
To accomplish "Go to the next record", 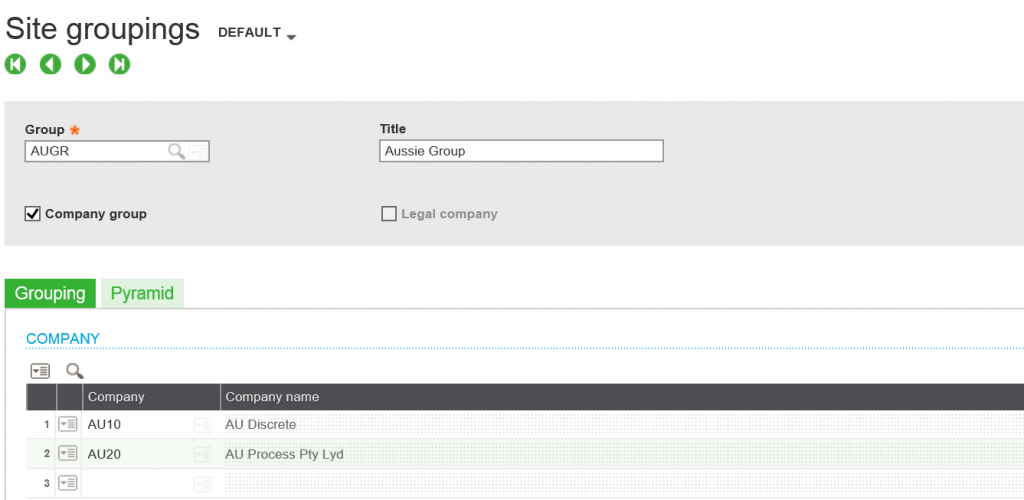I will 85,64.
